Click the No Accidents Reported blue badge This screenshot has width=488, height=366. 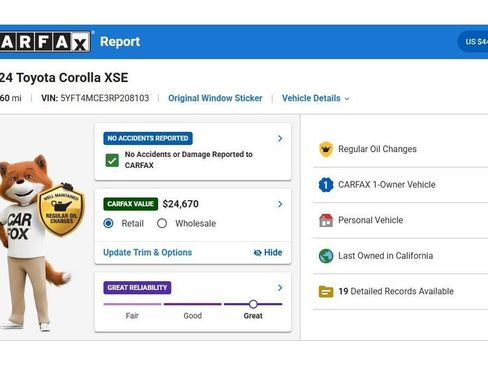coord(148,138)
